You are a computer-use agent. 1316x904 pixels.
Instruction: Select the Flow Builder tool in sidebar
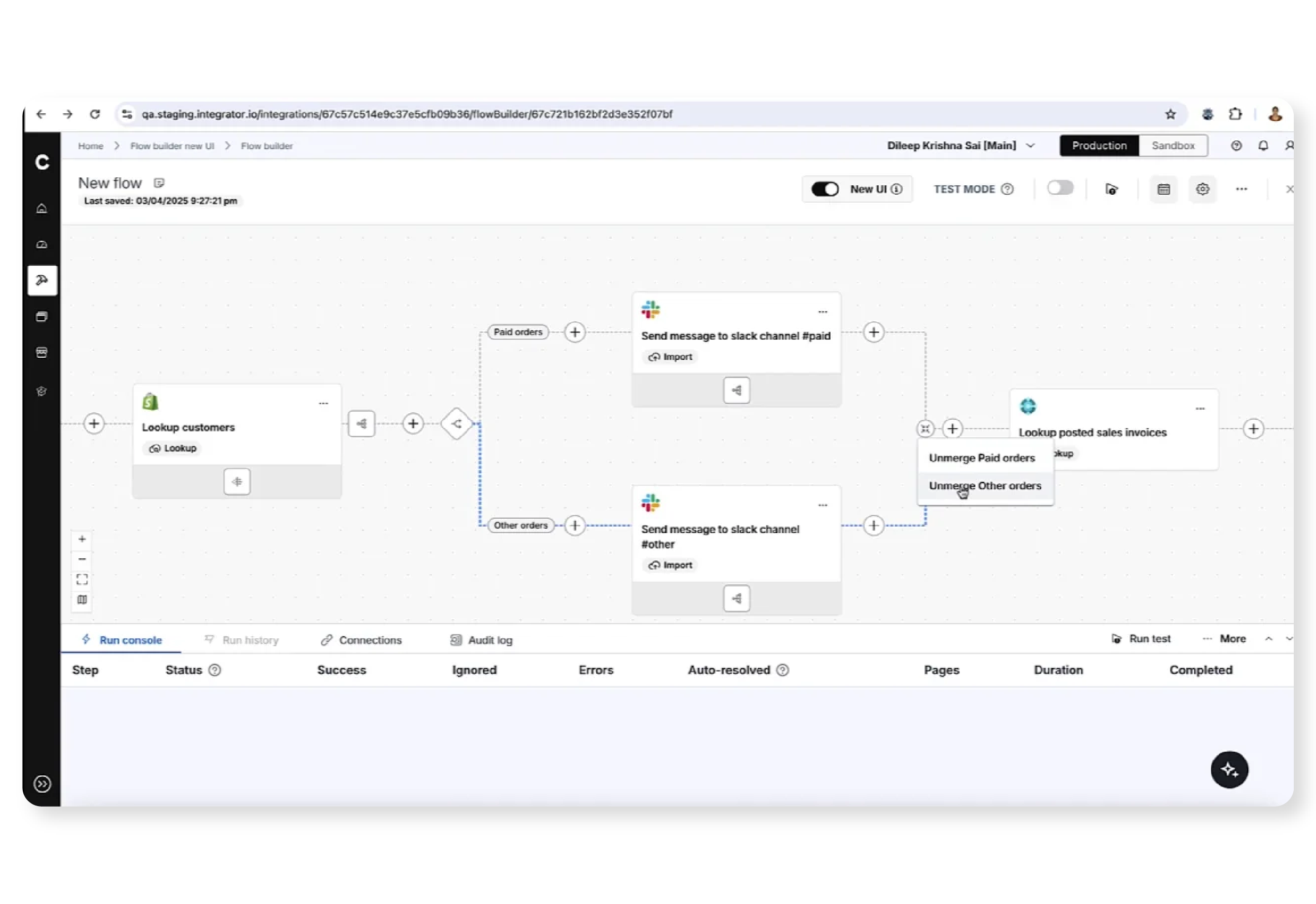coord(42,280)
